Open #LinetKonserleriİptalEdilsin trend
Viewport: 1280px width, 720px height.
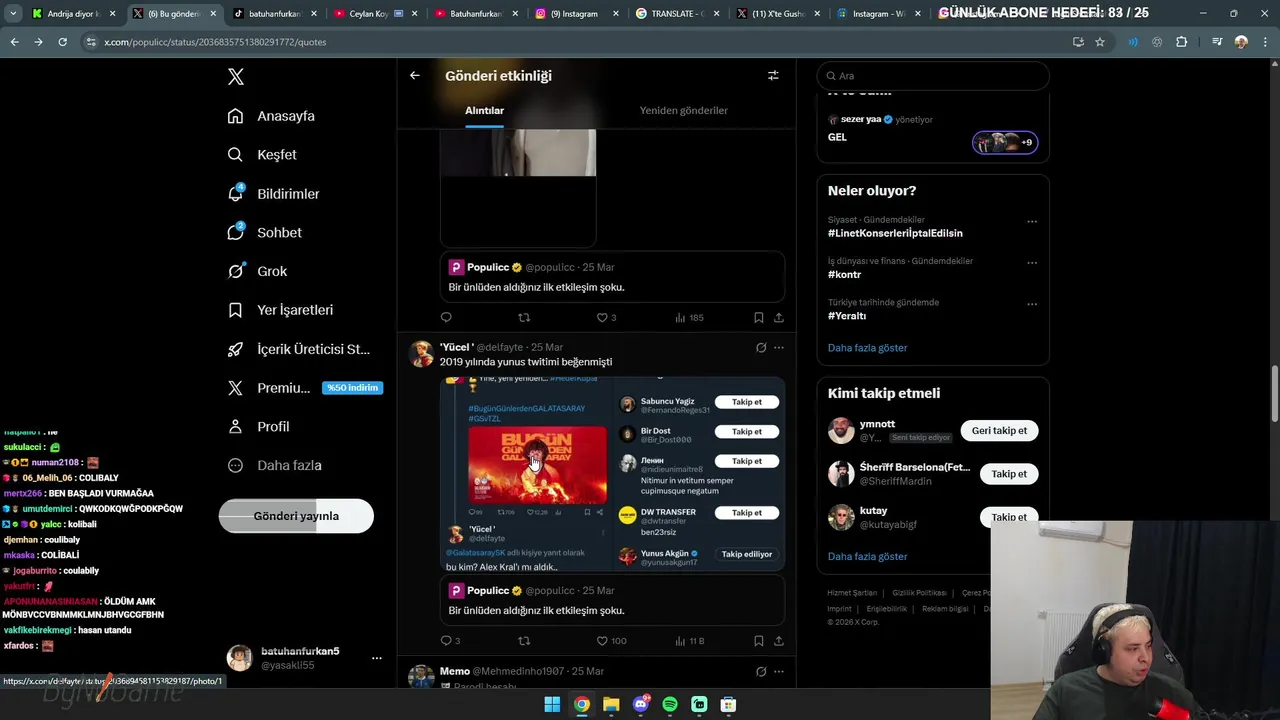(895, 233)
